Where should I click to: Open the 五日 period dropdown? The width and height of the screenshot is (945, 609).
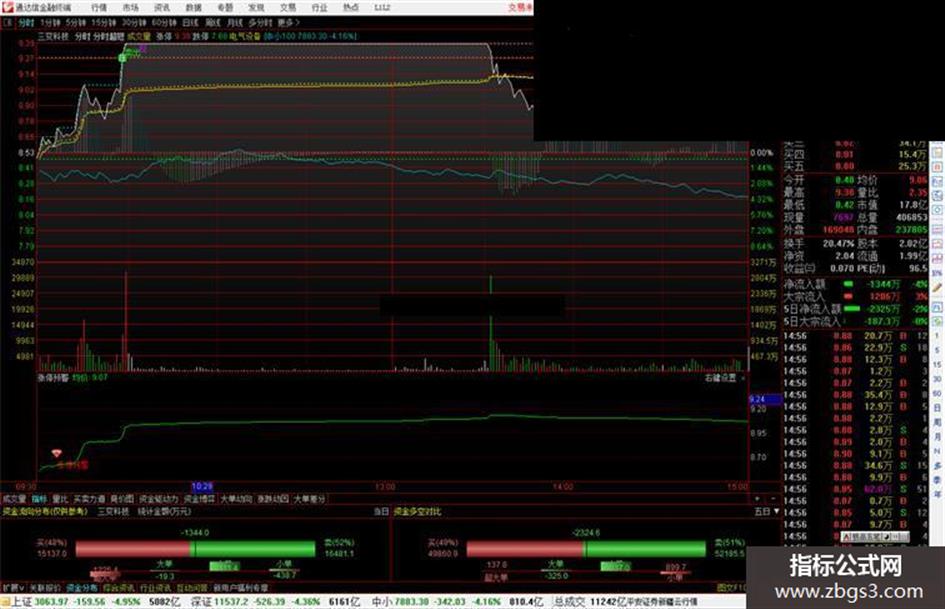[x=767, y=511]
